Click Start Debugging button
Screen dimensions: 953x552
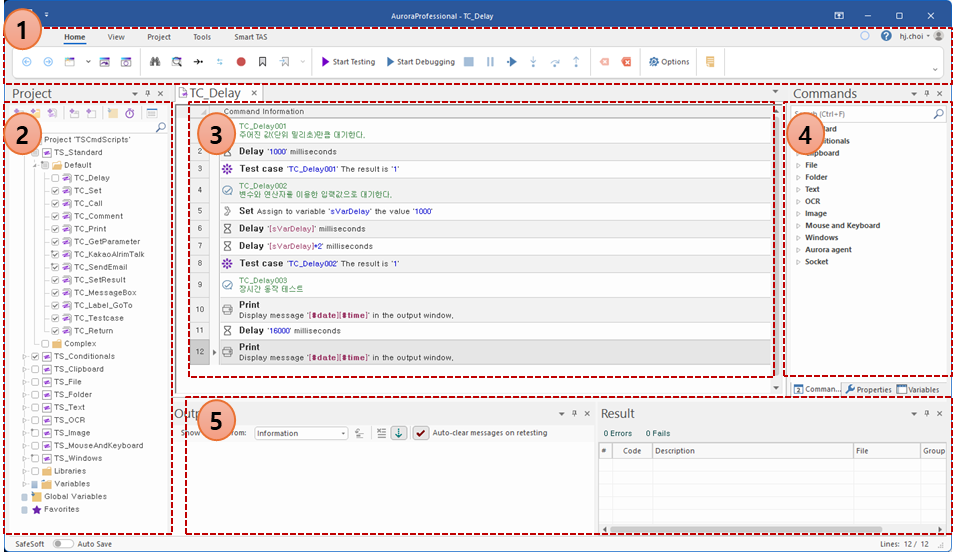(421, 61)
